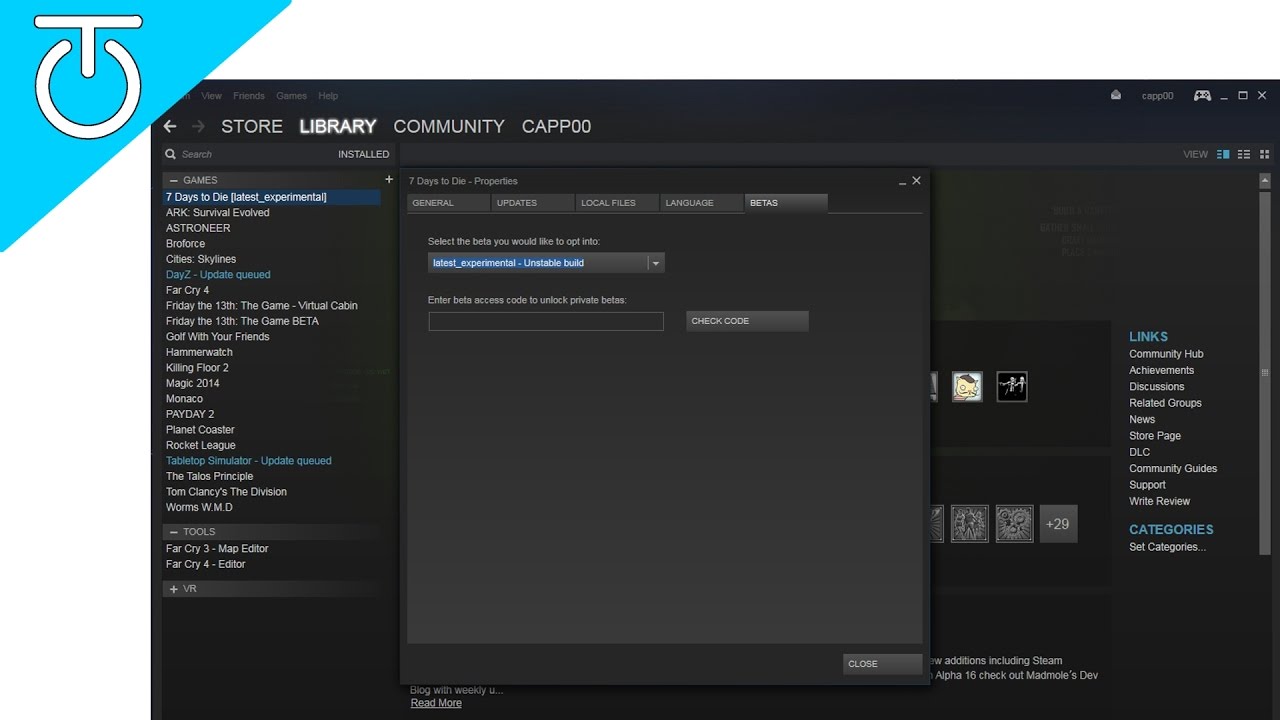Open the Steam inbox envelope icon
This screenshot has height=720, width=1280.
[1116, 95]
